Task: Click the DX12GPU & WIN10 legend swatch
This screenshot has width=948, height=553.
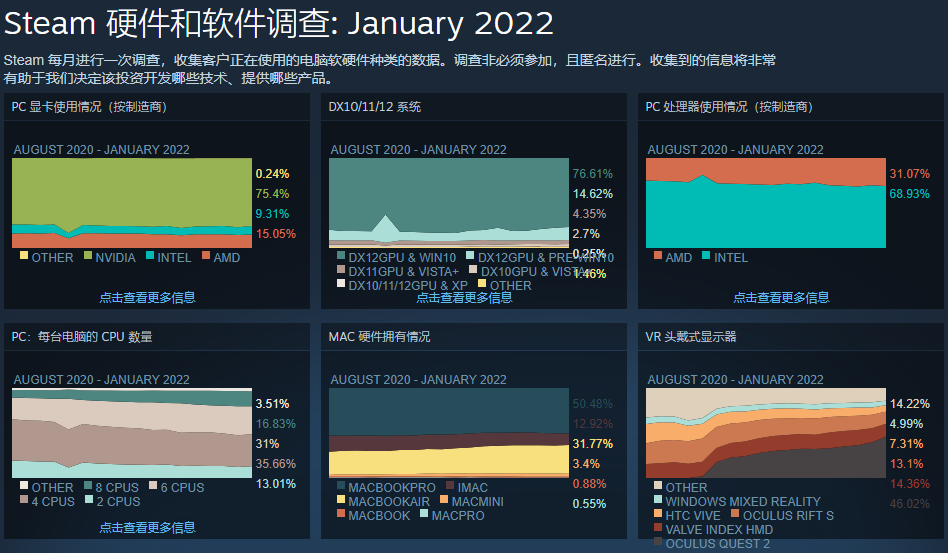Action: [x=341, y=255]
